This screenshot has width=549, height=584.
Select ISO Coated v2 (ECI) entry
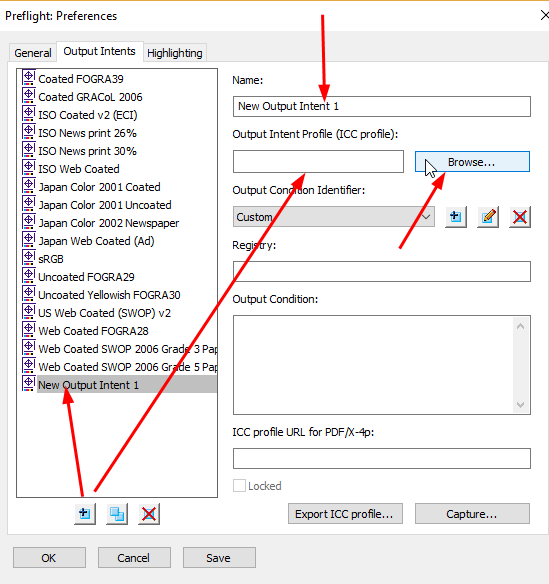pyautogui.click(x=88, y=115)
